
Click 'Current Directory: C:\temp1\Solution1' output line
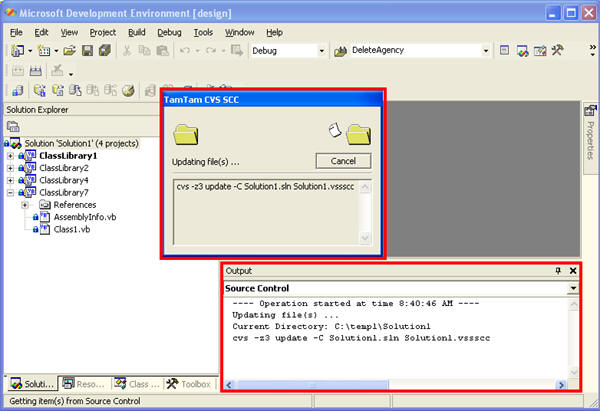[331, 326]
